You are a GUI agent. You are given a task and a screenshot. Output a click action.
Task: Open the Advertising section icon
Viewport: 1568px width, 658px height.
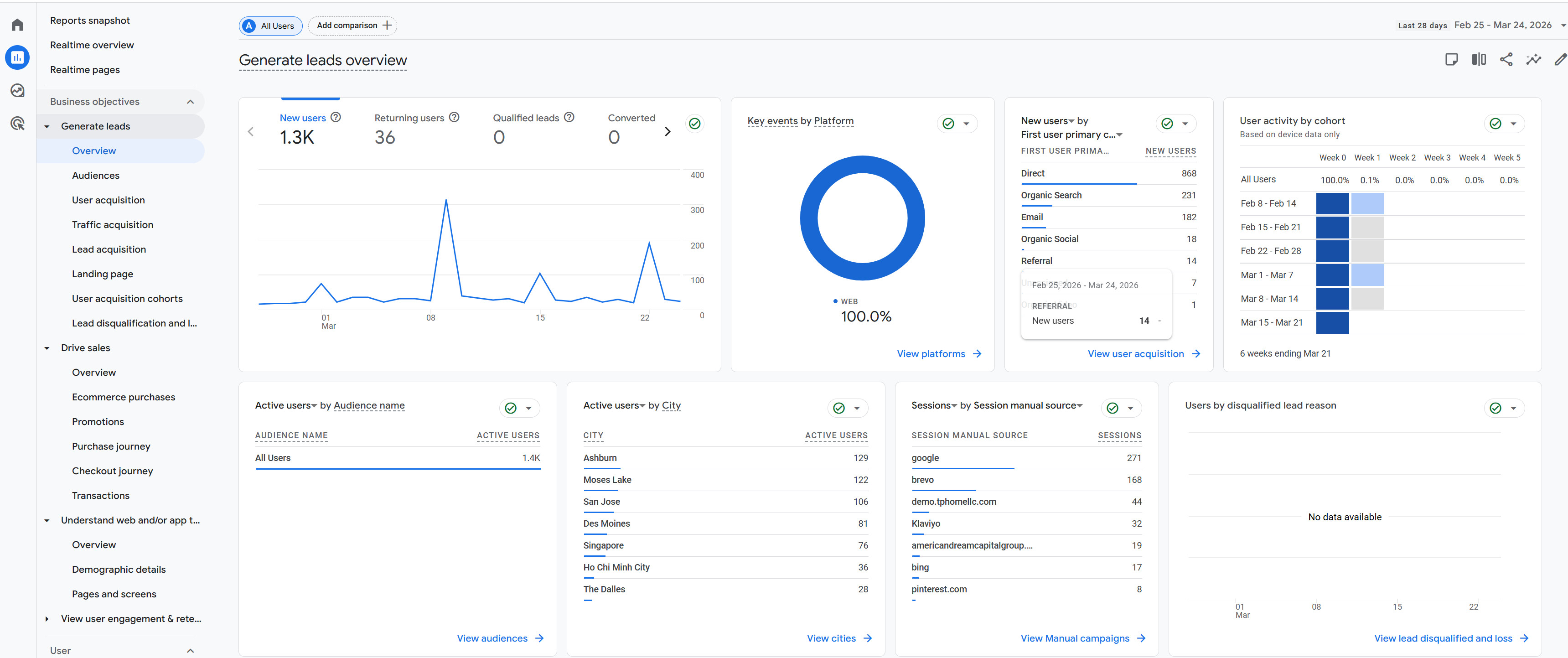17,124
